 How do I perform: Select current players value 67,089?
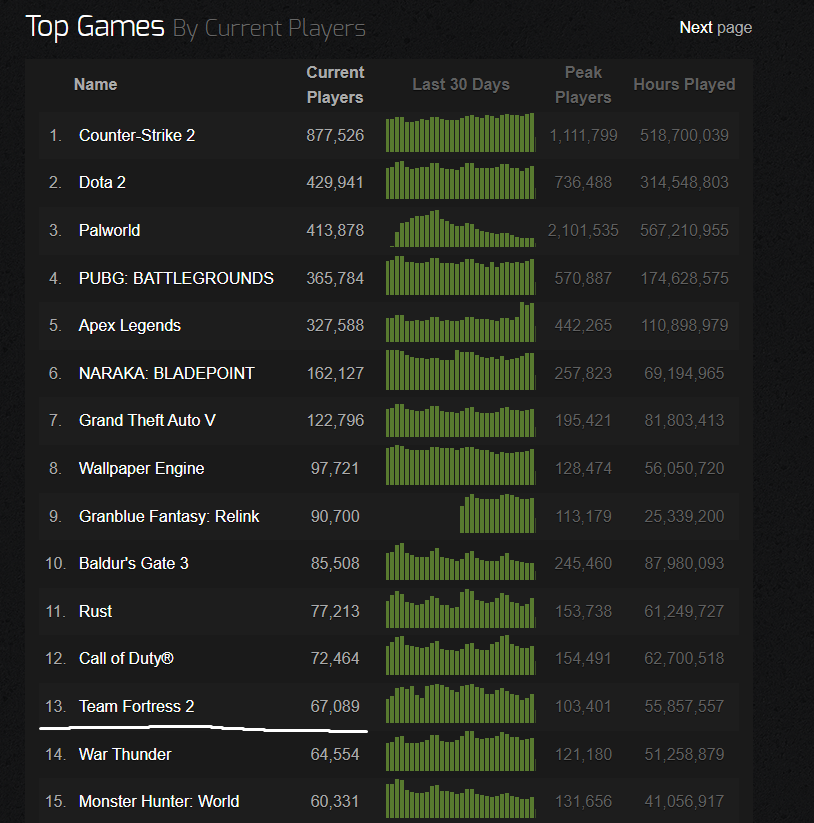(x=335, y=706)
